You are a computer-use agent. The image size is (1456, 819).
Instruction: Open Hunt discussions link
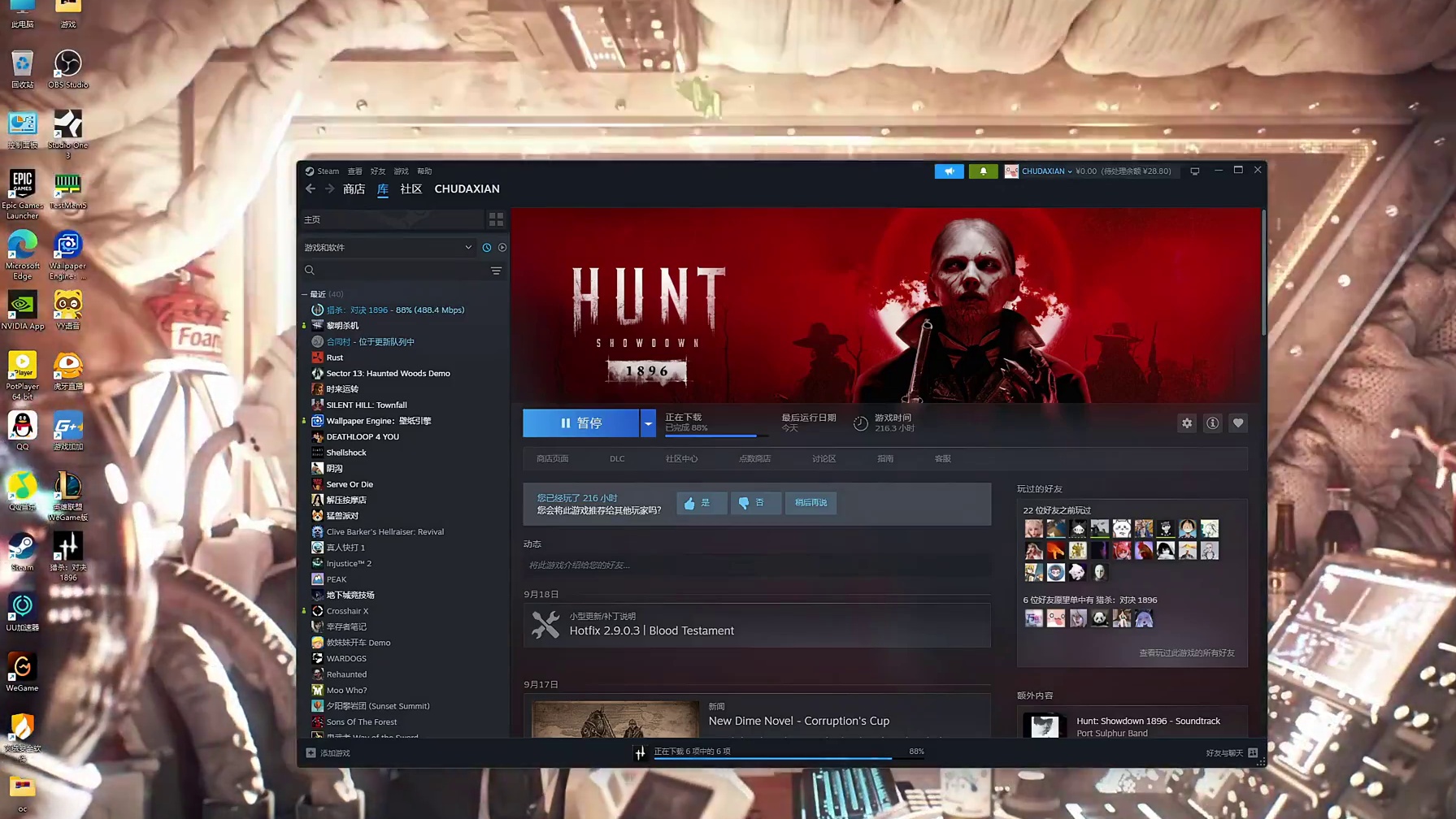pyautogui.click(x=824, y=459)
